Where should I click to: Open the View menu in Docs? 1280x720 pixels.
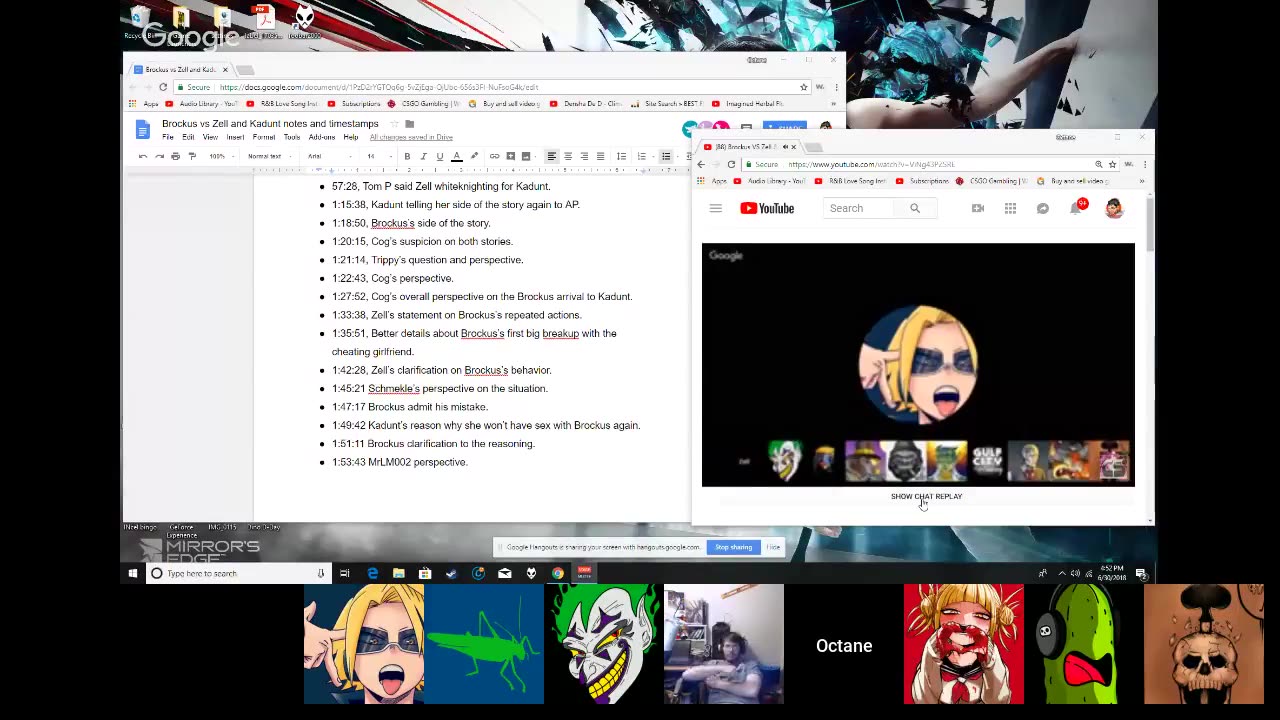pyautogui.click(x=210, y=137)
